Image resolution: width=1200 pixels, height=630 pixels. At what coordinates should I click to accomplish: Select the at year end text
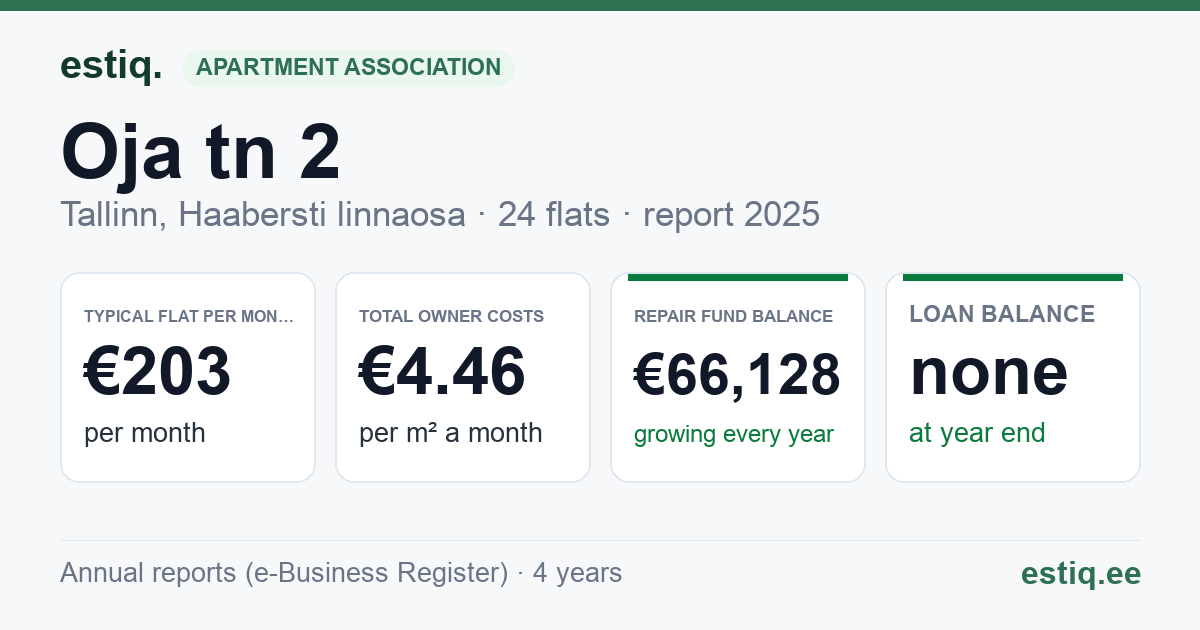(977, 433)
